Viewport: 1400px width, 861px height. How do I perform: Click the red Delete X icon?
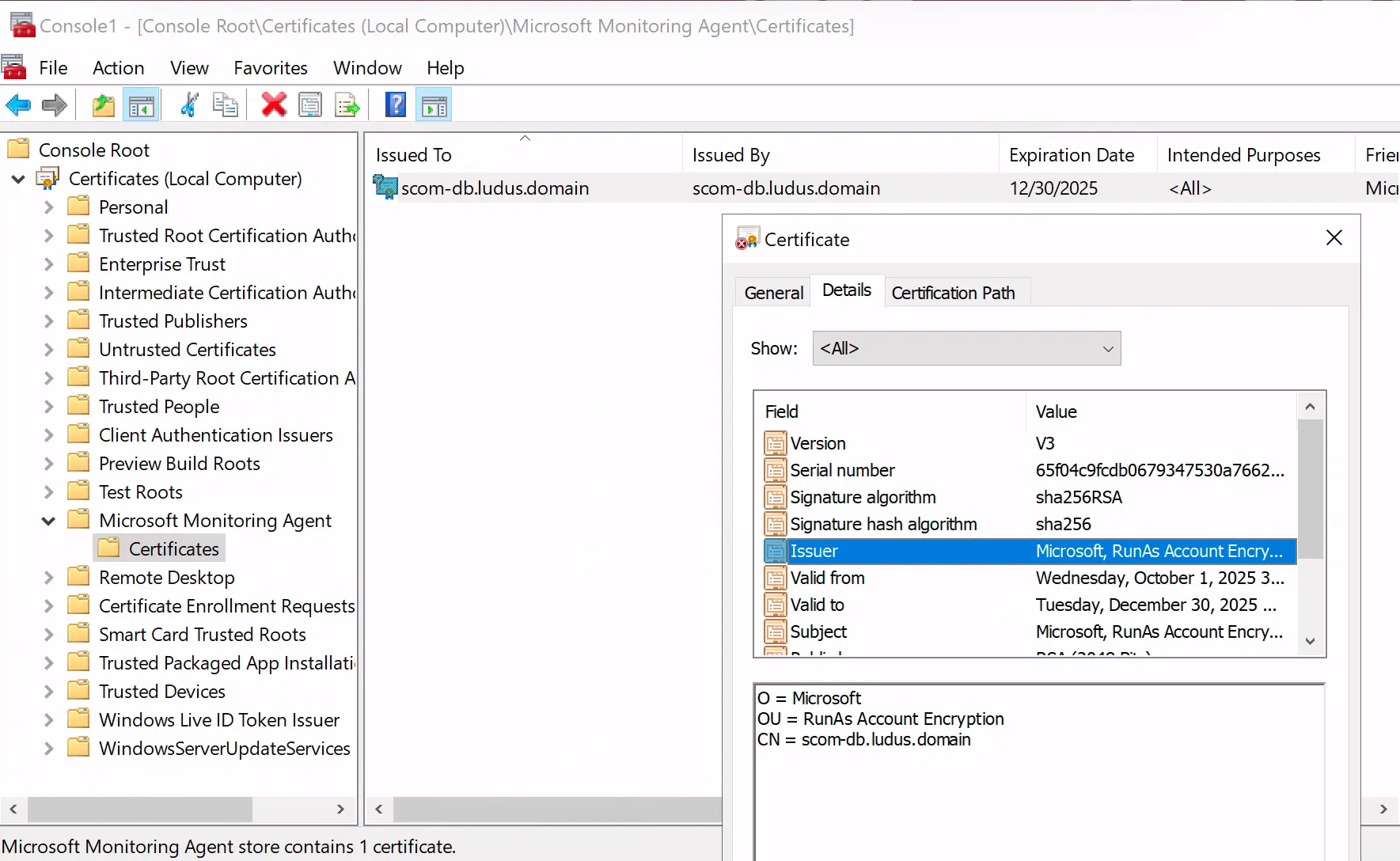[274, 105]
